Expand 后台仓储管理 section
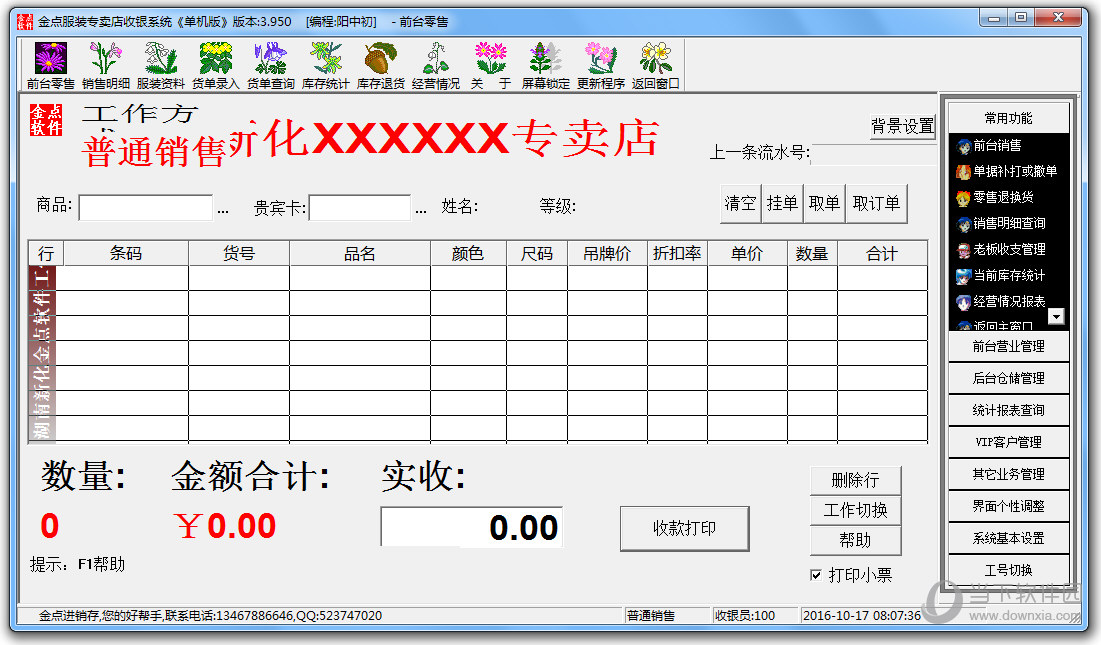 tap(1008, 378)
